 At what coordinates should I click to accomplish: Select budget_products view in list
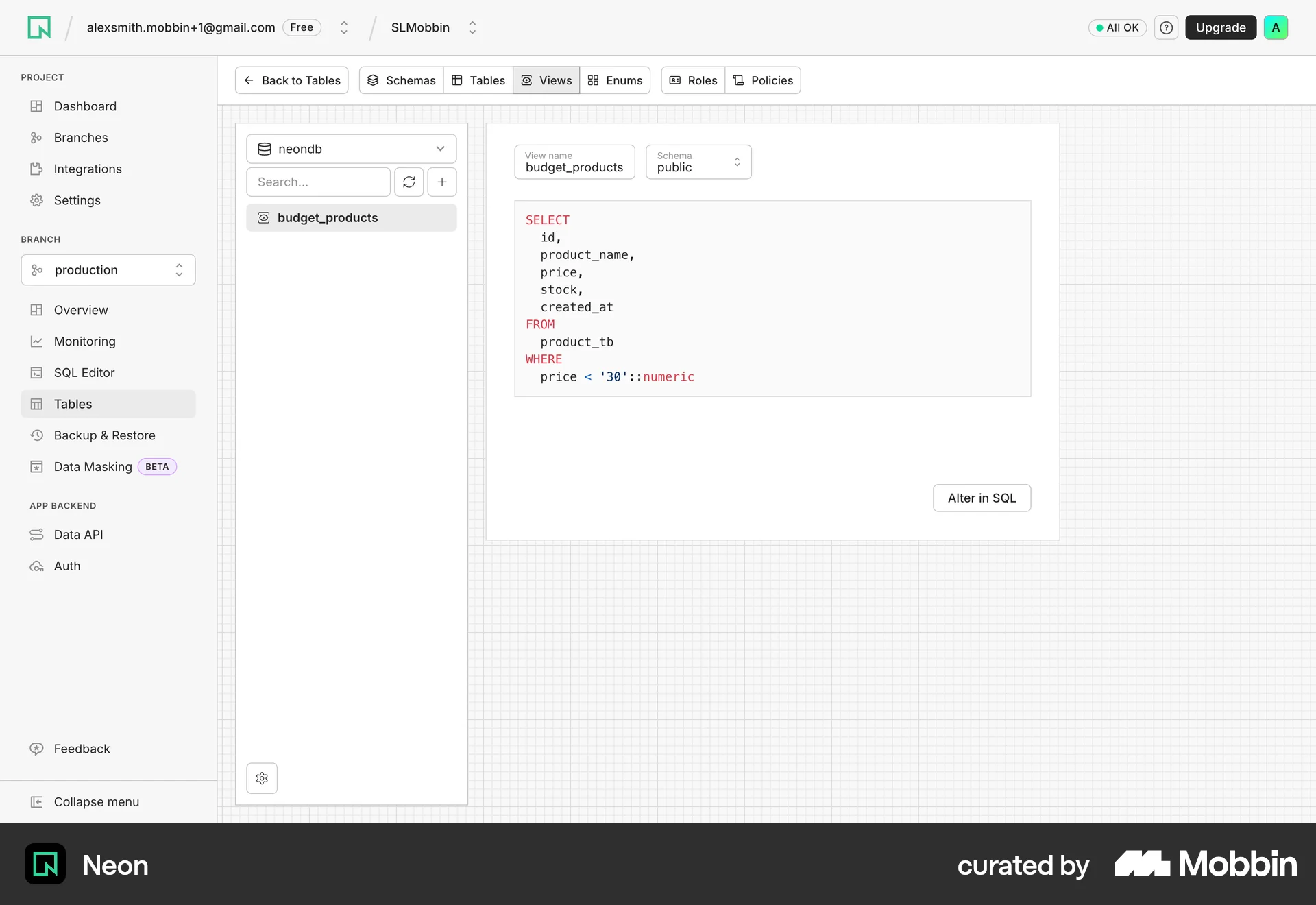[x=352, y=218]
